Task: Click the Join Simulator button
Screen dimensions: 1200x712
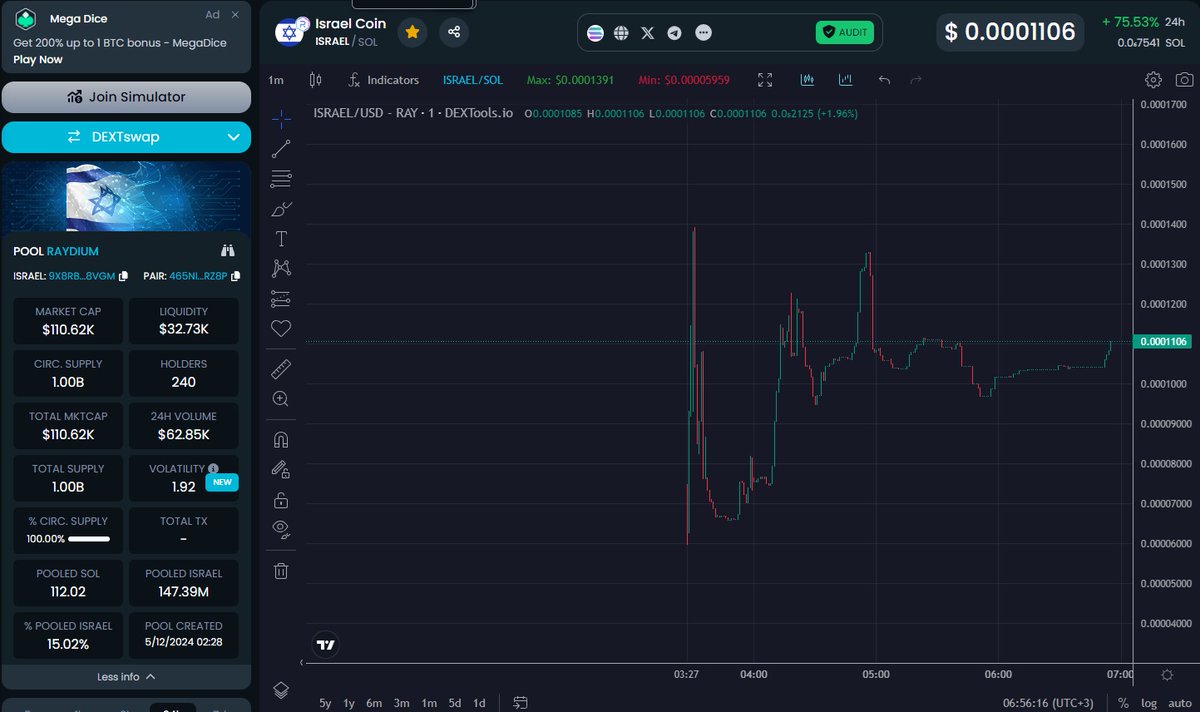Action: tap(126, 97)
